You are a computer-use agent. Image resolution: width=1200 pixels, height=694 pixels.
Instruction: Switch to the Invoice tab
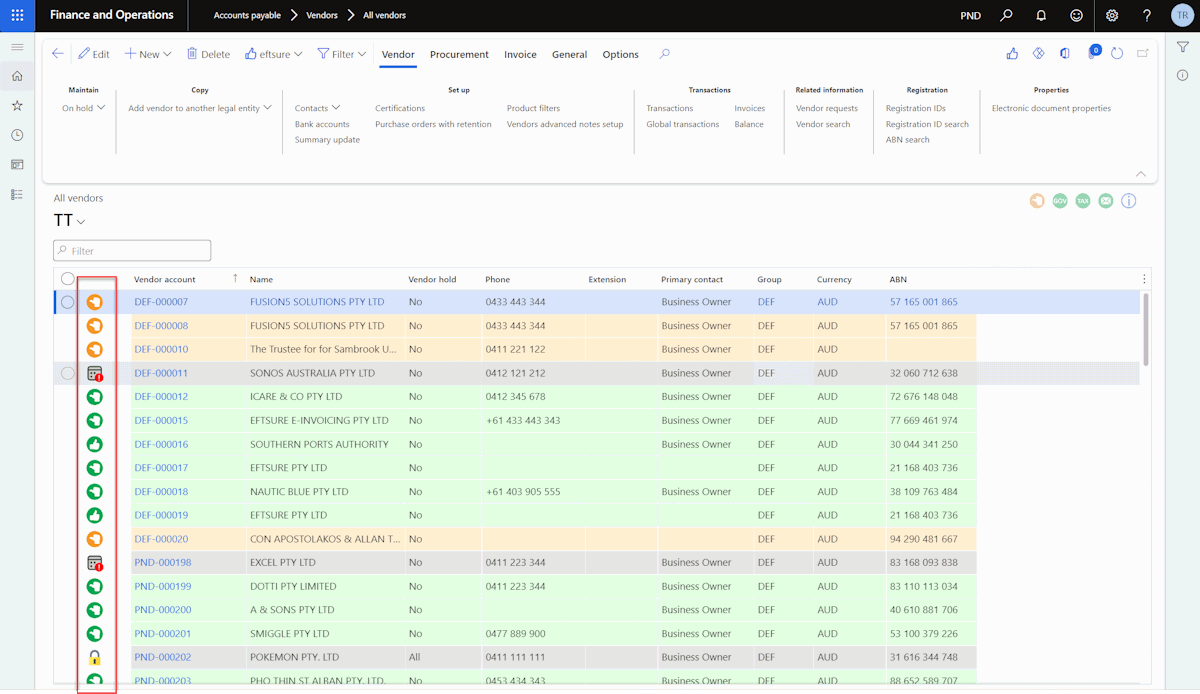[520, 54]
